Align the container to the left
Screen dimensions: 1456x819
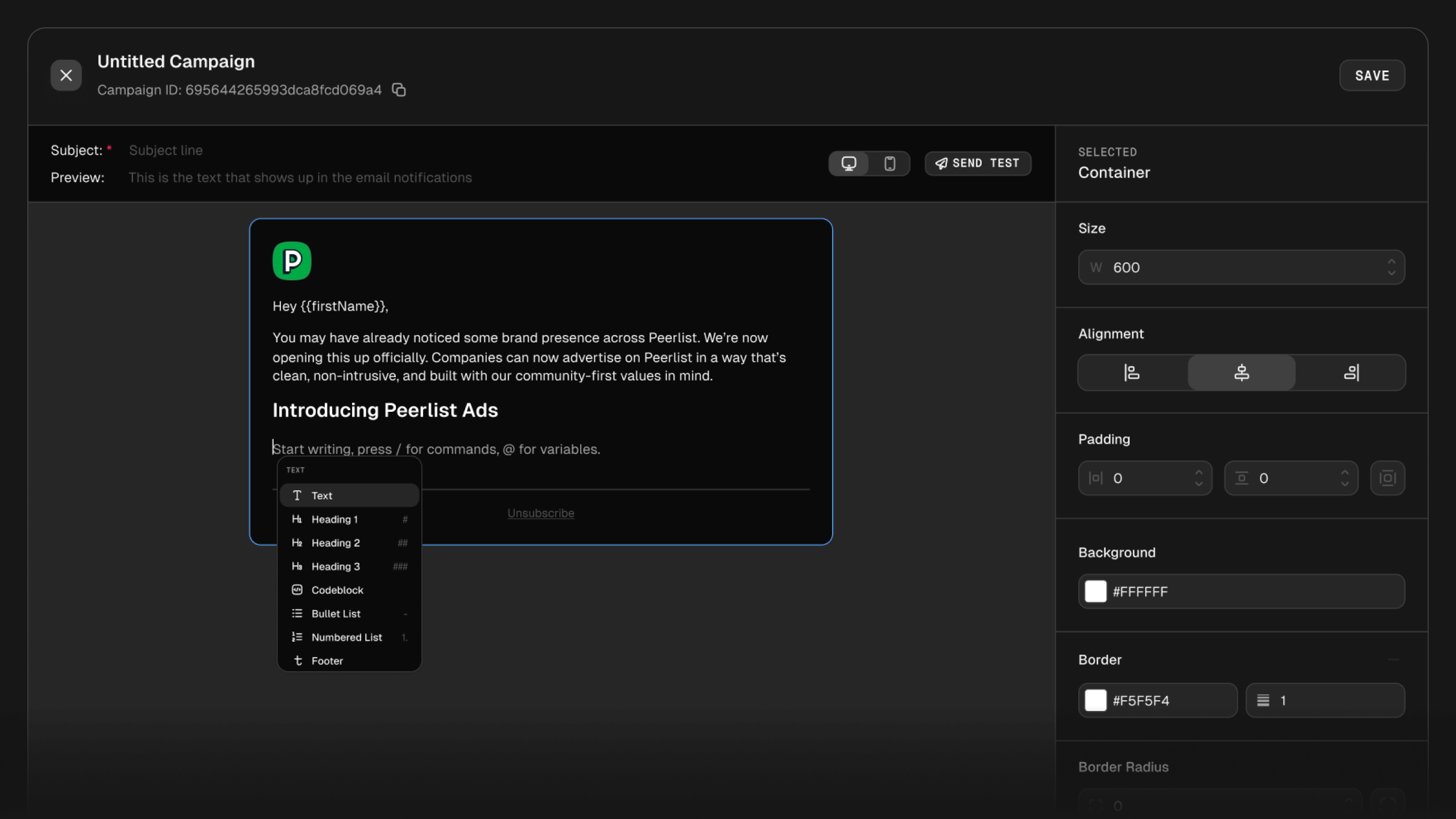pos(1132,373)
